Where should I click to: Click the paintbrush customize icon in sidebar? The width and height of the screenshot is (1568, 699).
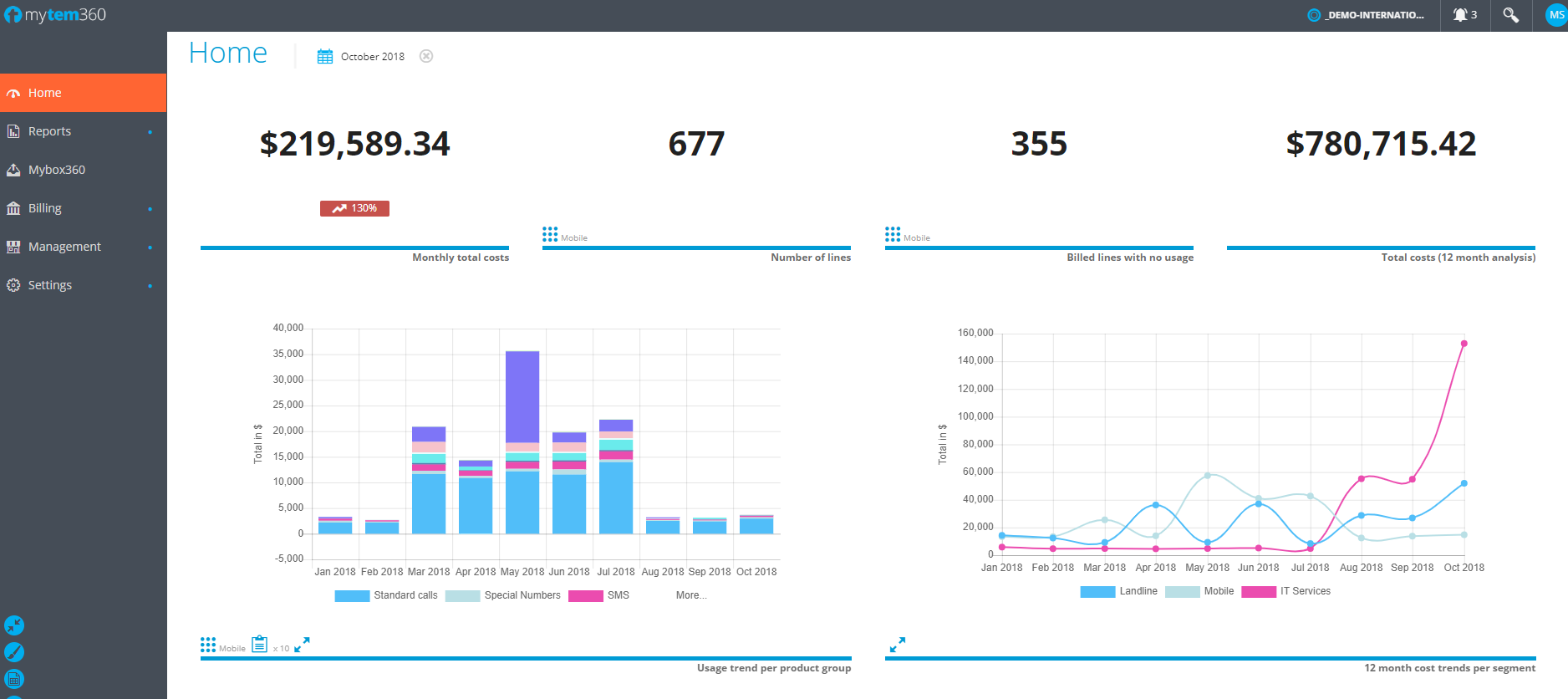[14, 652]
